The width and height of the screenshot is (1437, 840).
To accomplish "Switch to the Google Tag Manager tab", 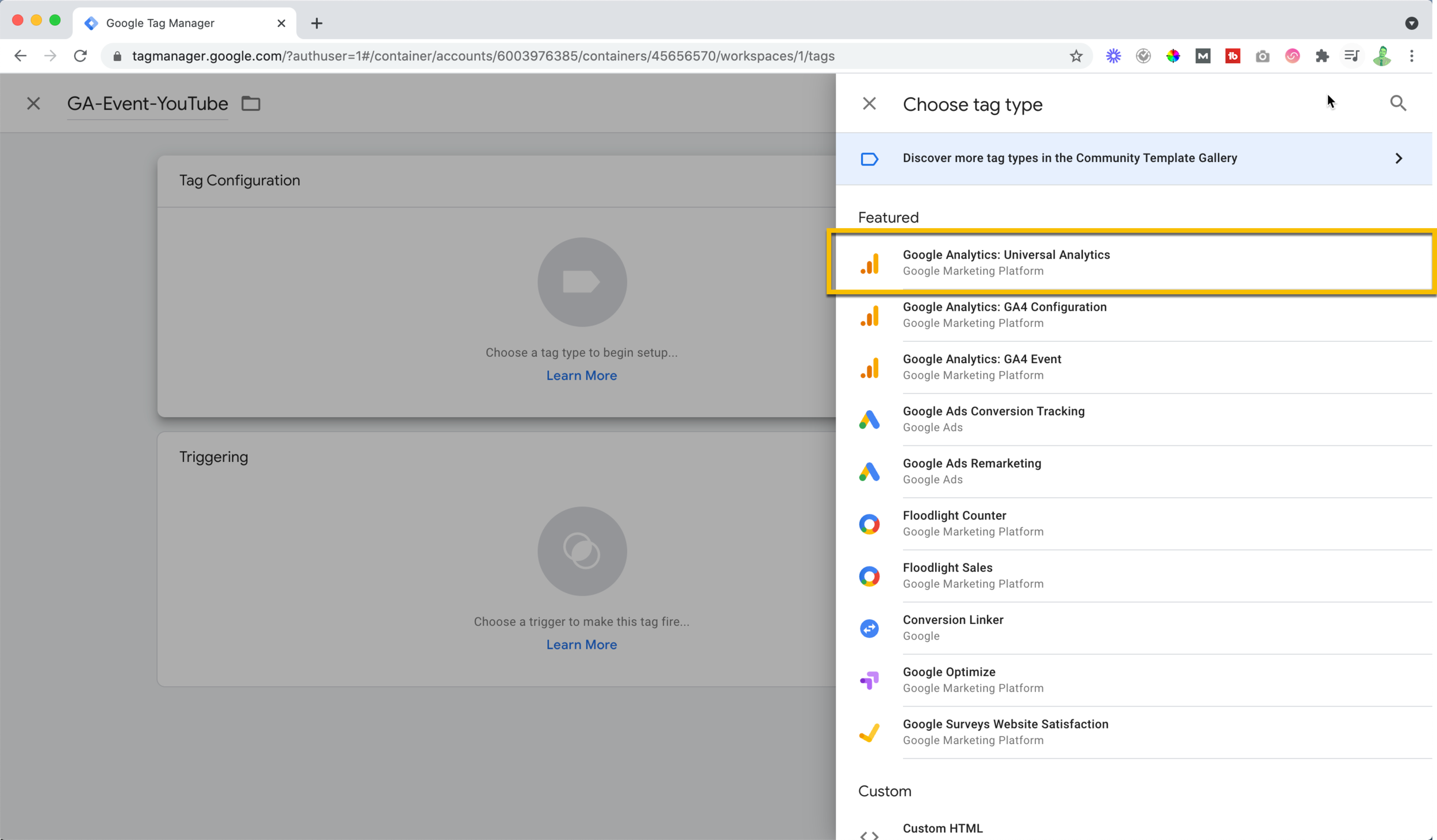I will [x=185, y=24].
